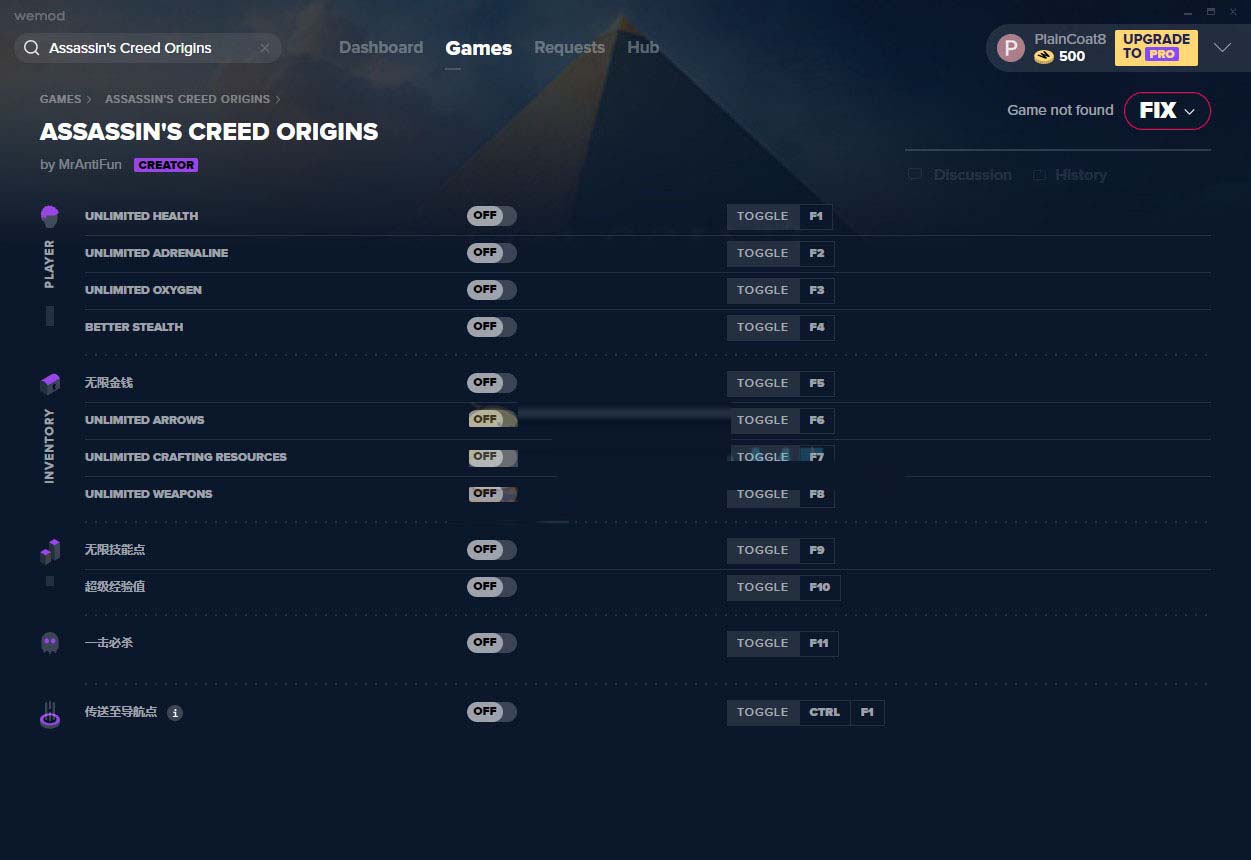This screenshot has width=1251, height=860.
Task: Click the CTRL modifier key
Action: (x=825, y=712)
